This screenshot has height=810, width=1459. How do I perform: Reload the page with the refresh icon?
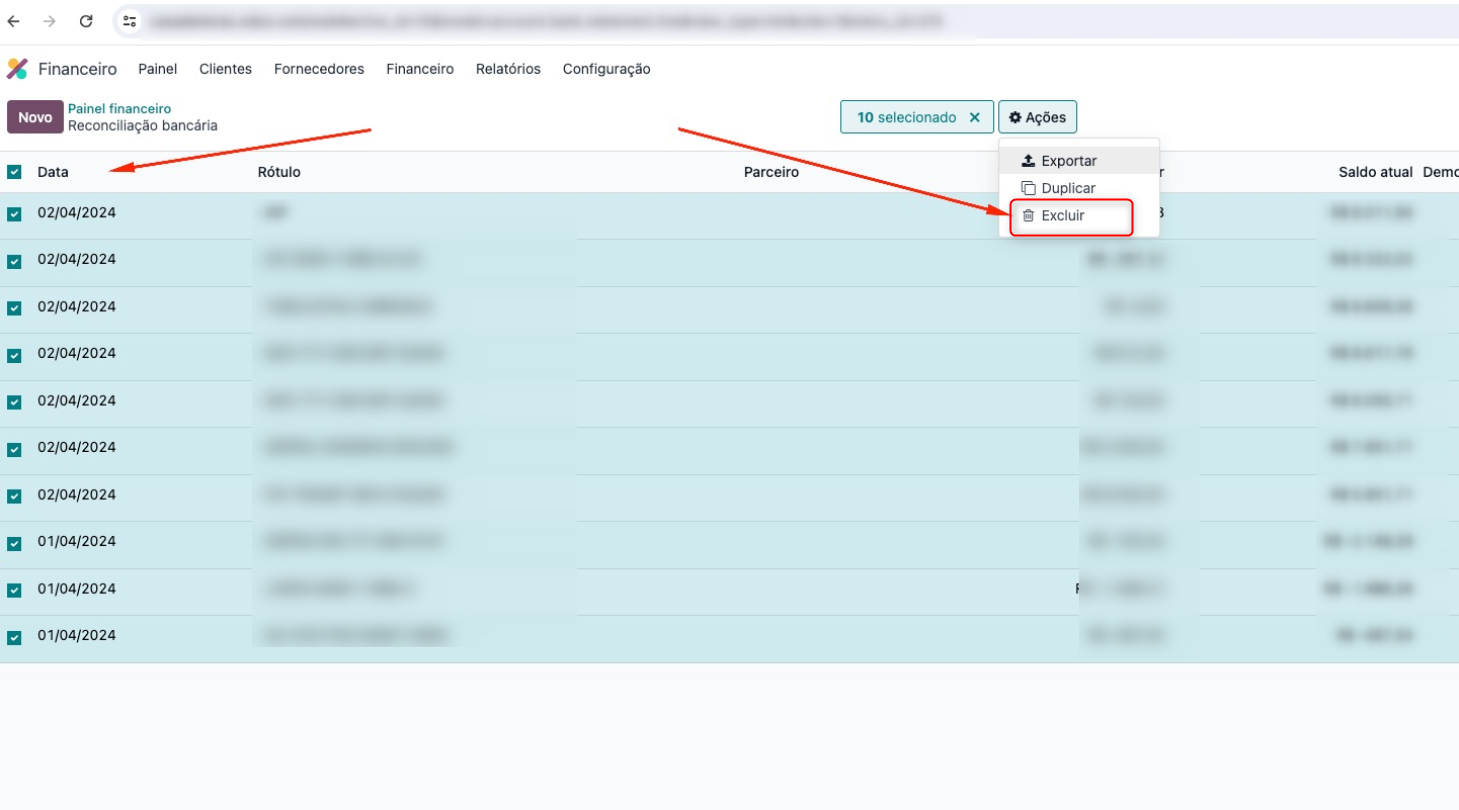coord(86,20)
